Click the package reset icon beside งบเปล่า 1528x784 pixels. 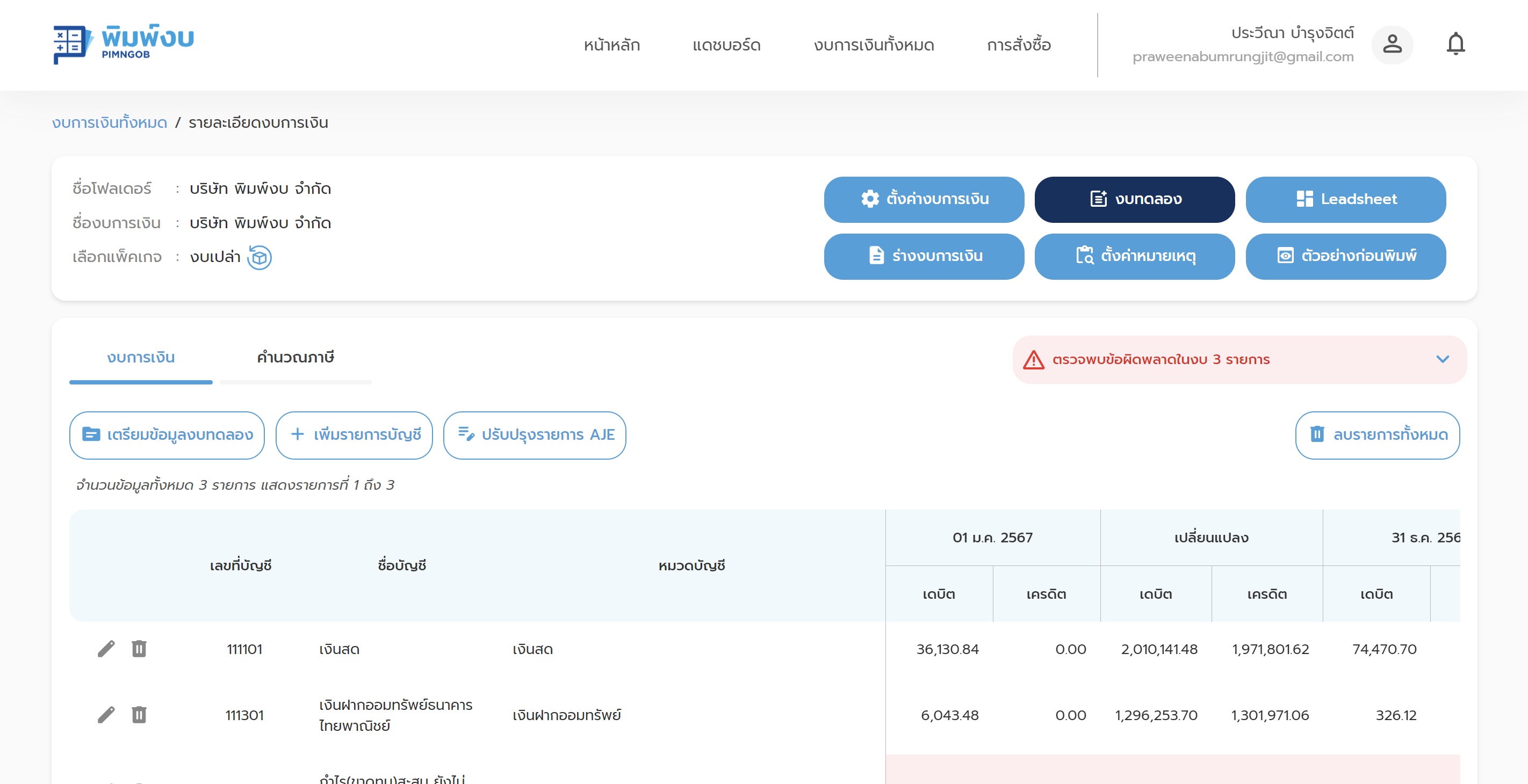(x=259, y=257)
